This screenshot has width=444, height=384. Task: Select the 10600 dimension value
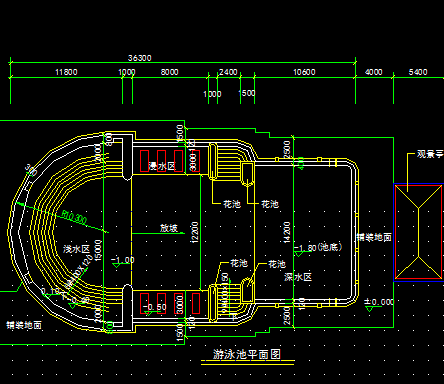tap(304, 72)
